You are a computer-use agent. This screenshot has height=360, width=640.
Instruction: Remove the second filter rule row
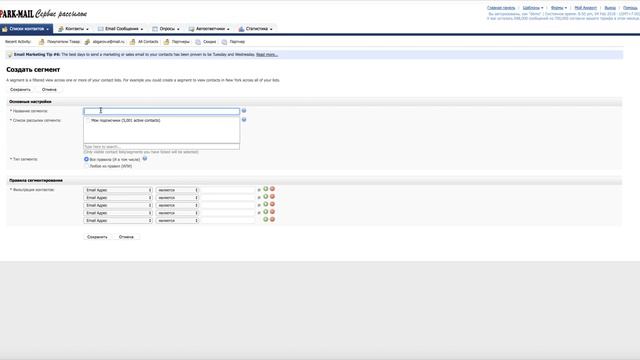272,197
